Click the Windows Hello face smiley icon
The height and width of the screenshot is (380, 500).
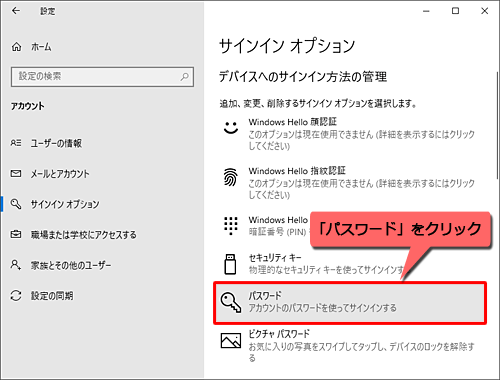pyautogui.click(x=231, y=127)
